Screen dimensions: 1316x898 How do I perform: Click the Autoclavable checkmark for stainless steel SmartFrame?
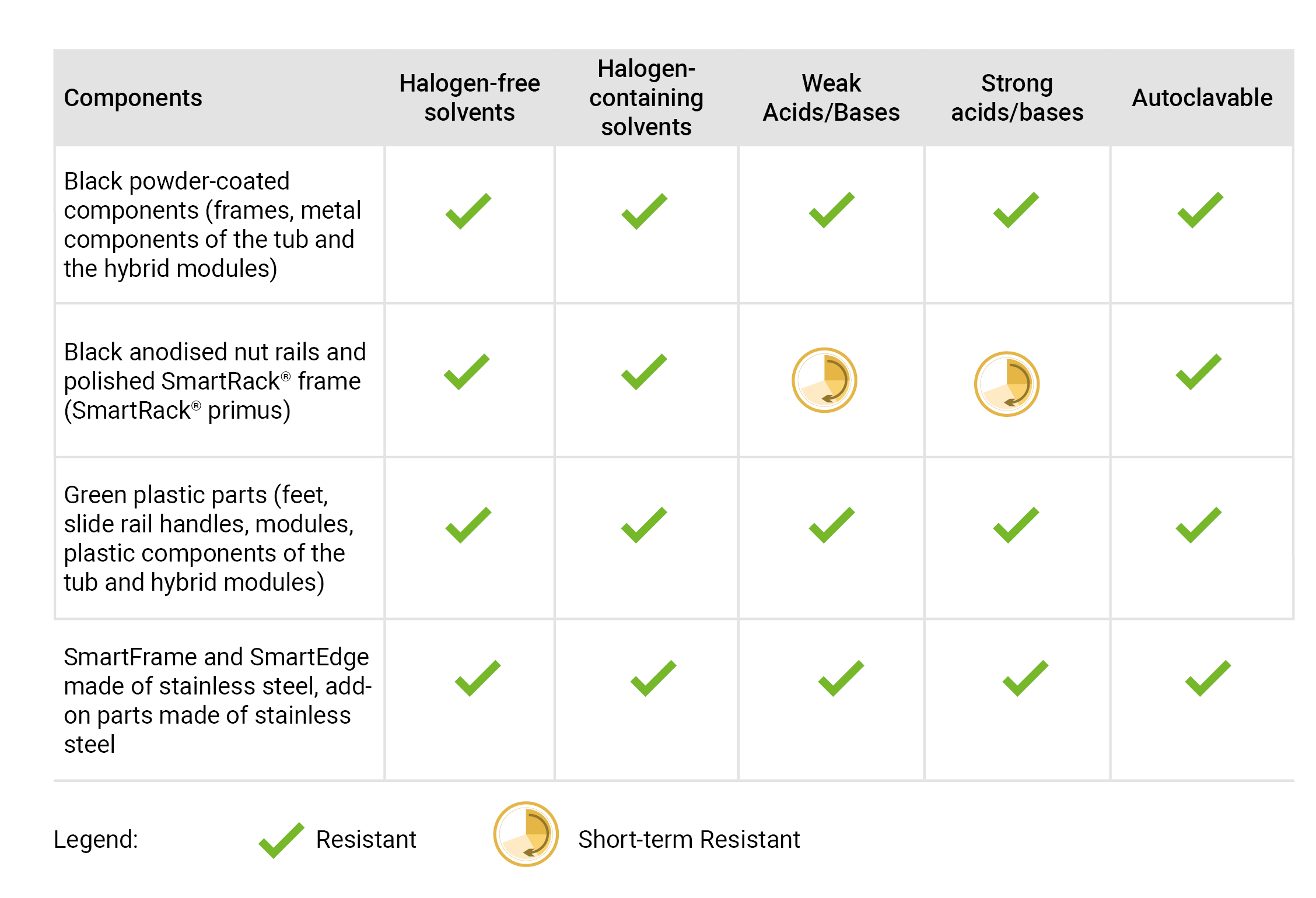pos(1207,678)
